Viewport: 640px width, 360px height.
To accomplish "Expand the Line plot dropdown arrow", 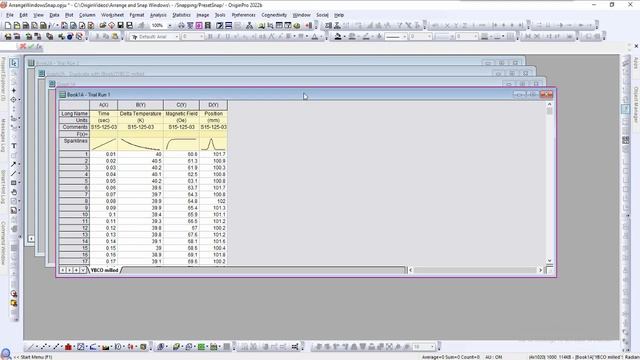I will coord(36,347).
